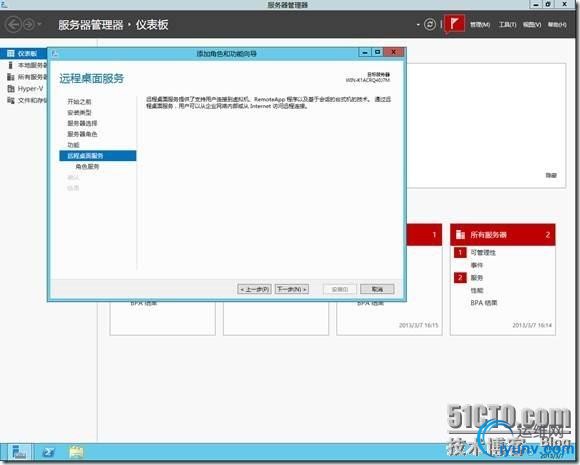Viewport: 580px width, 465px height.
Task: Maximize the add roles wizard window
Action: pyautogui.click(x=377, y=53)
